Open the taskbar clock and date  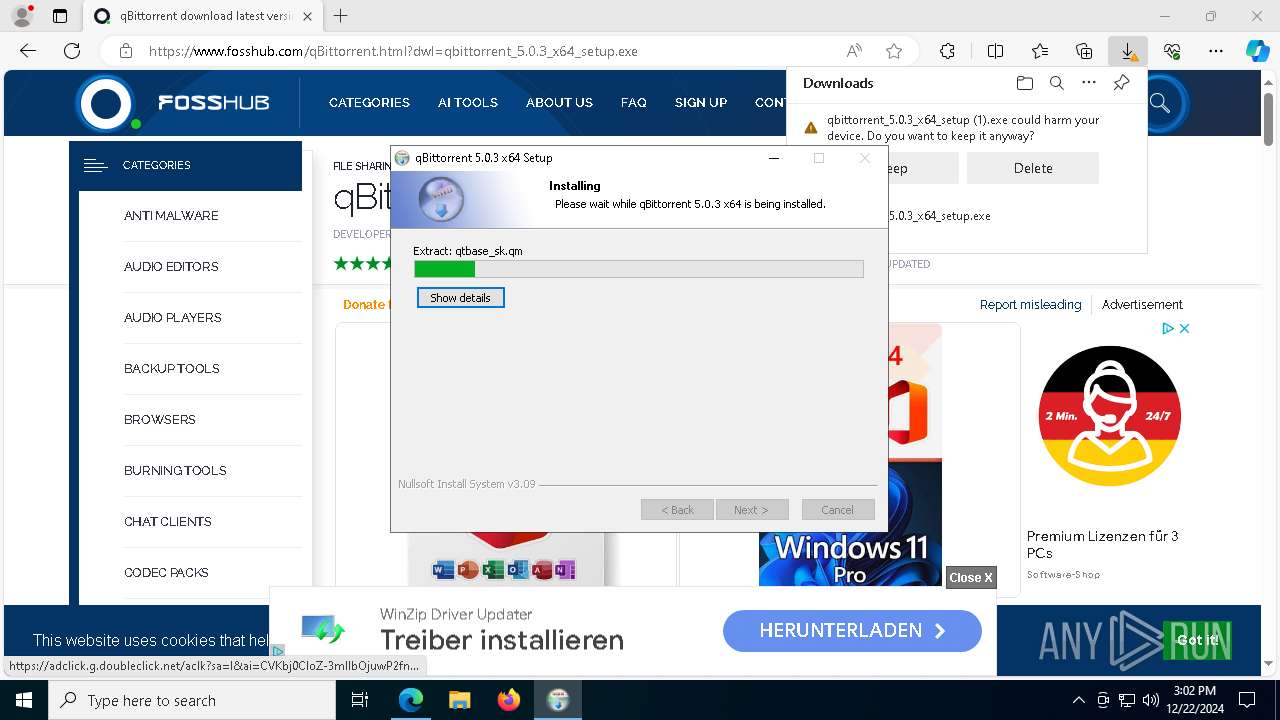click(x=1194, y=700)
